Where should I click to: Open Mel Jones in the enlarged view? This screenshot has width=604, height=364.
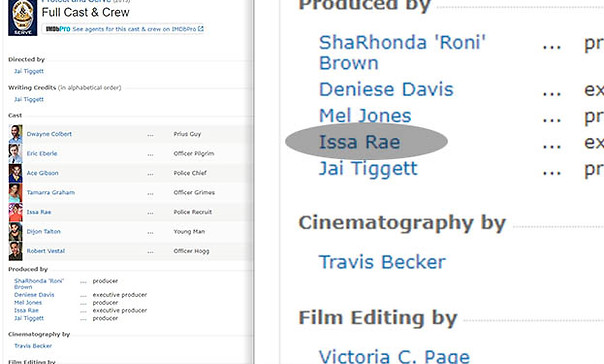click(365, 116)
